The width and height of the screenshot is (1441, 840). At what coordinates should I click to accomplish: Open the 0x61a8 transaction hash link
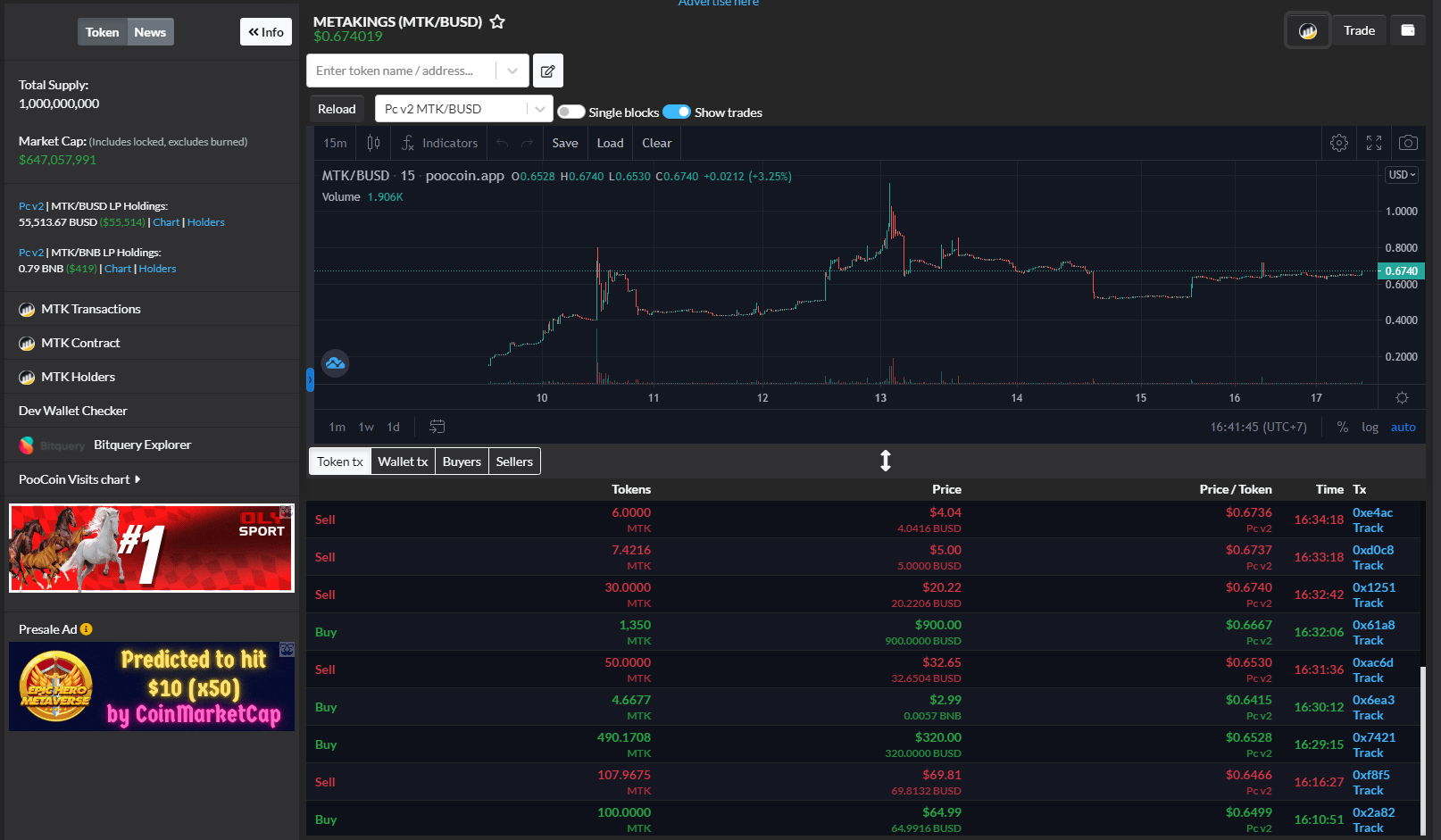(1373, 625)
